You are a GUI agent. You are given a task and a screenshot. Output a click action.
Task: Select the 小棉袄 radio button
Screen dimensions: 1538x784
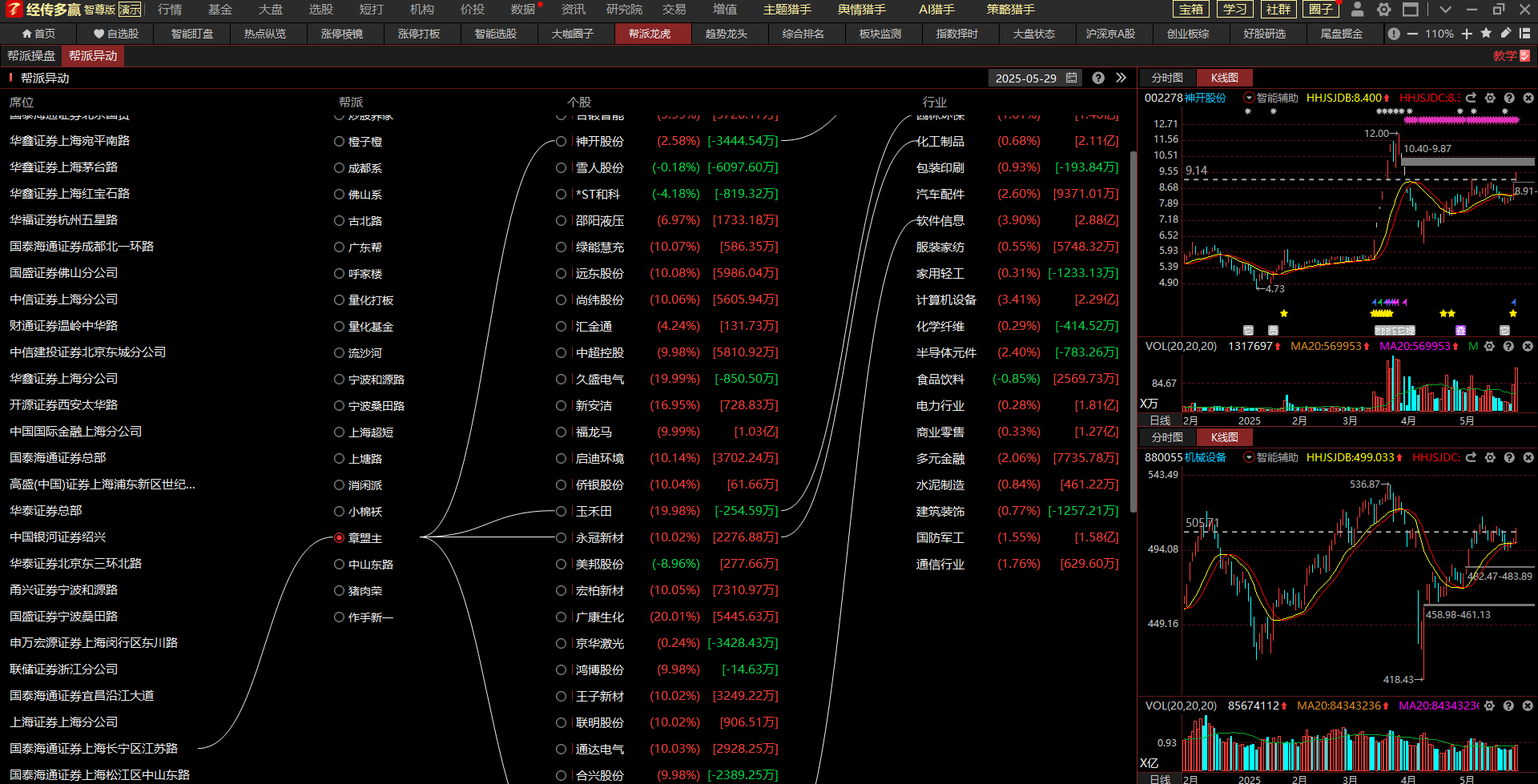[339, 512]
